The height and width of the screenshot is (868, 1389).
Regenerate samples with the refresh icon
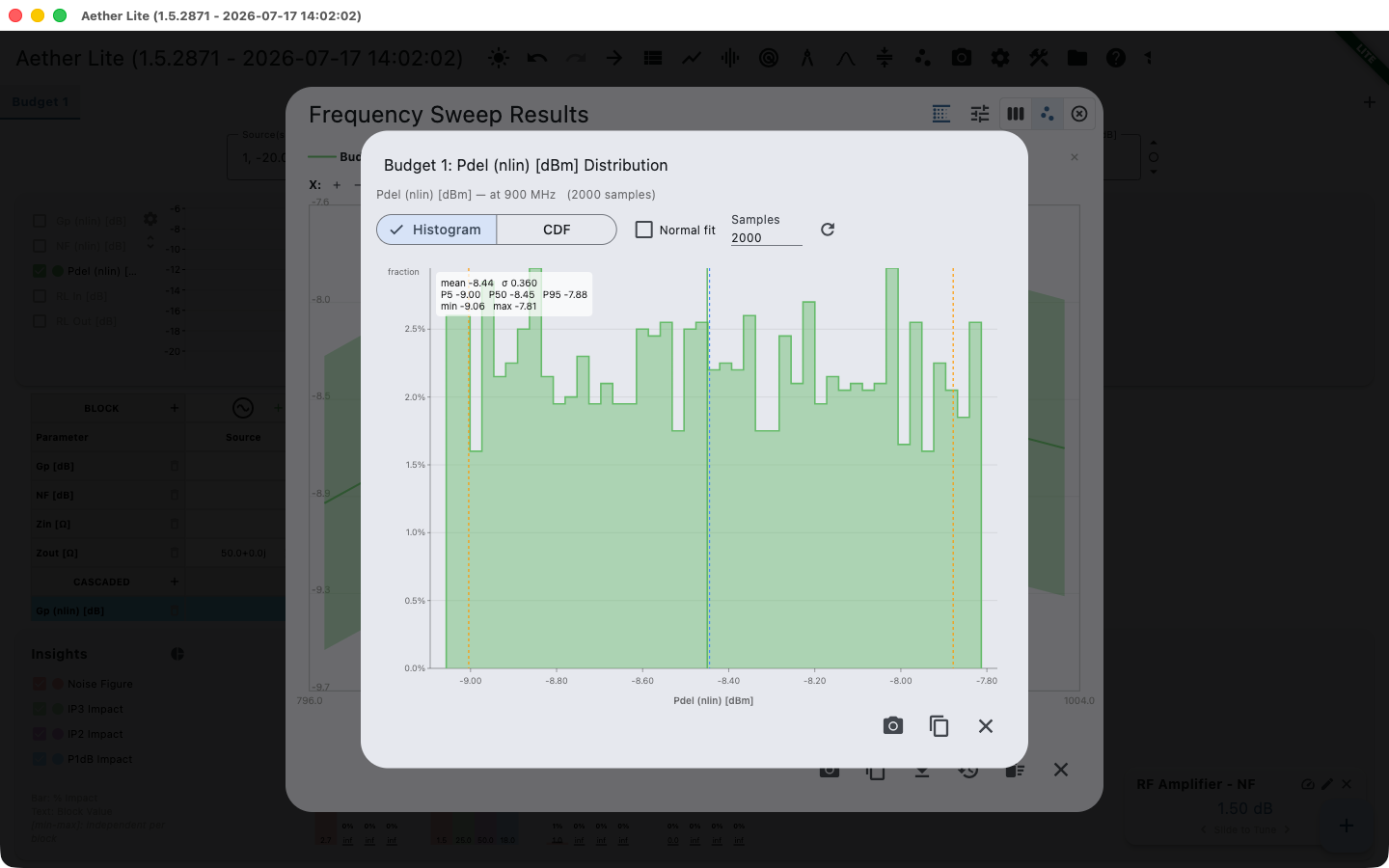828,230
